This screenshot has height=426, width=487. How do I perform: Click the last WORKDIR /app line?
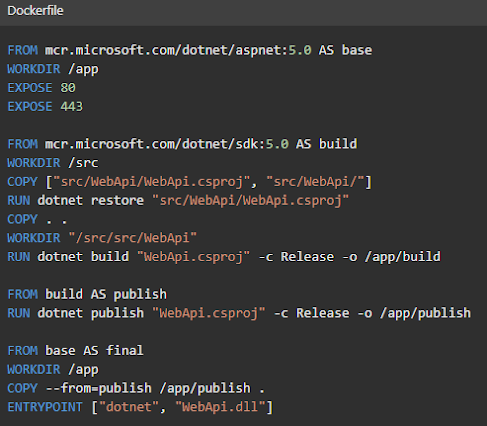pos(53,369)
